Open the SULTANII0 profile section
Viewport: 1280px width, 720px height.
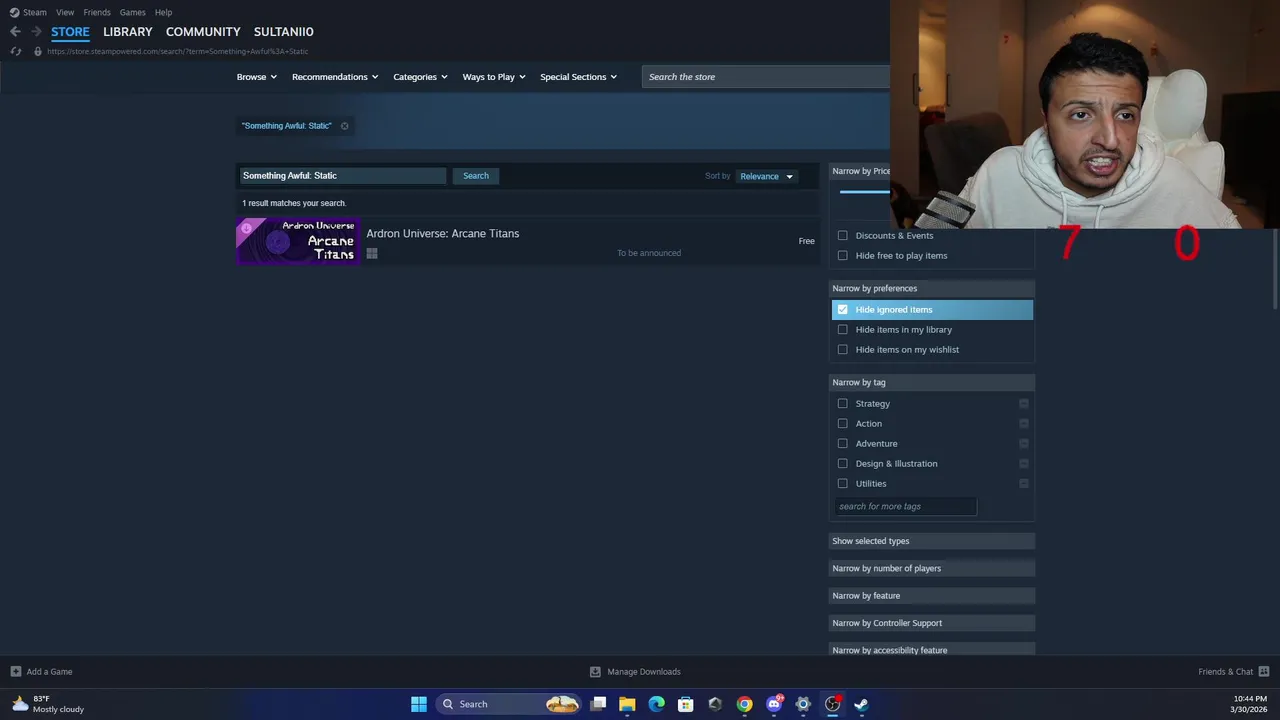pyautogui.click(x=284, y=32)
